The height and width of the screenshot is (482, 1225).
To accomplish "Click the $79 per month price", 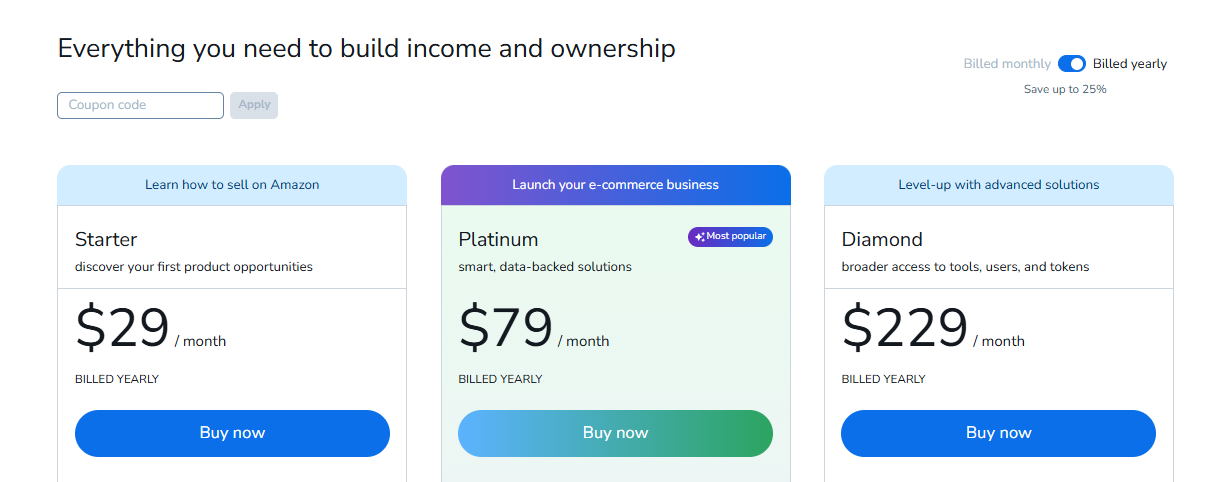I will (x=534, y=328).
